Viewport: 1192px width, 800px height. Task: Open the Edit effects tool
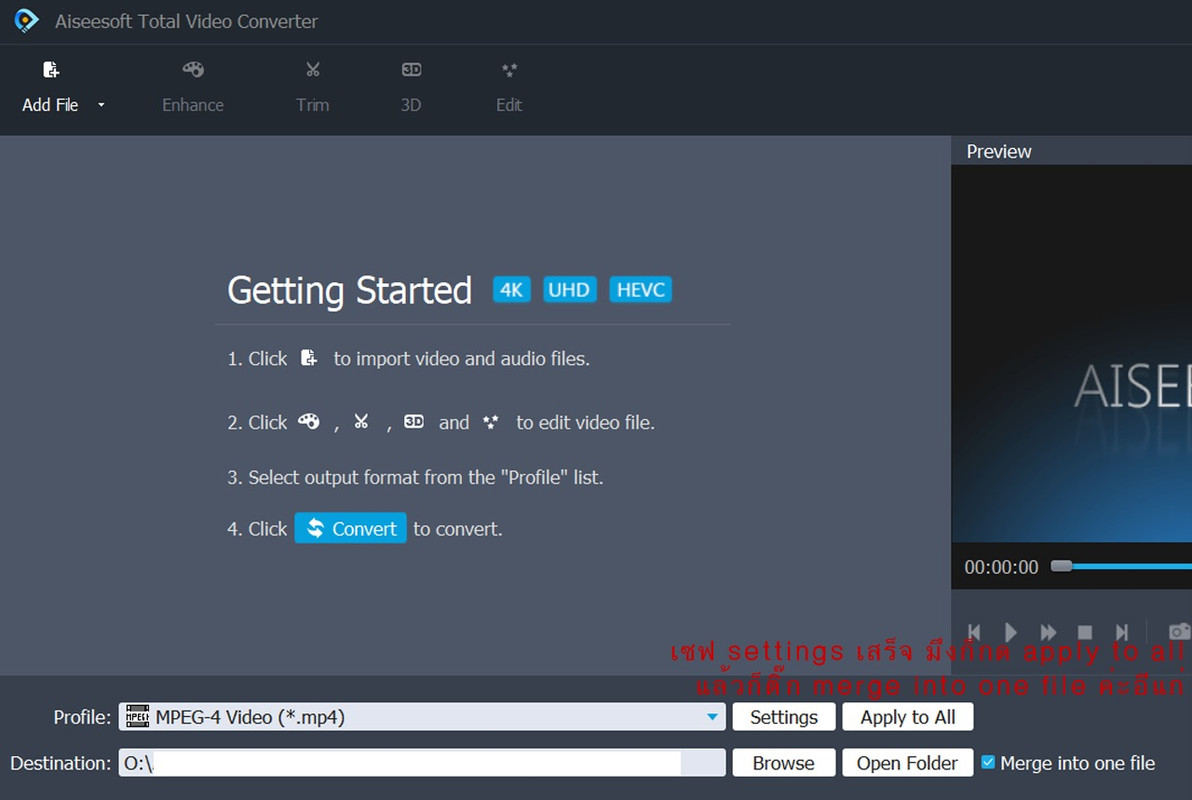509,87
